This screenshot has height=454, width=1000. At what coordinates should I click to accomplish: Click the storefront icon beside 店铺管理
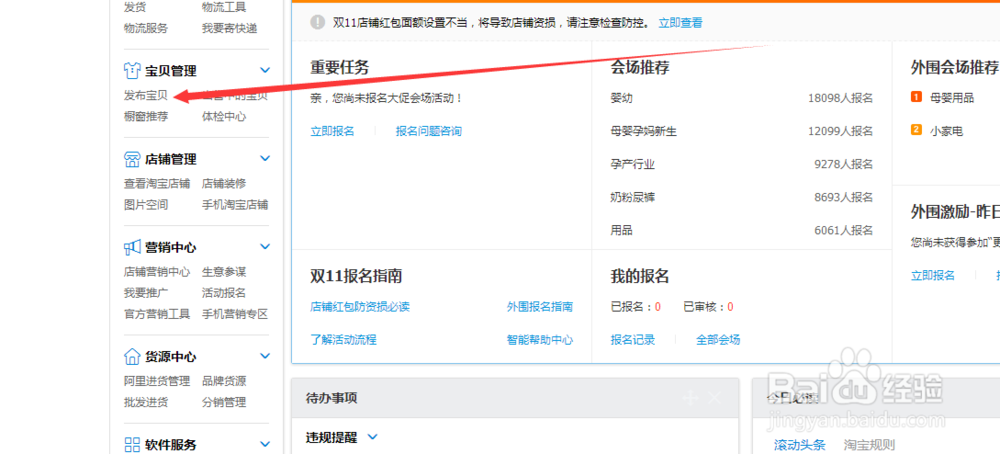coord(132,159)
